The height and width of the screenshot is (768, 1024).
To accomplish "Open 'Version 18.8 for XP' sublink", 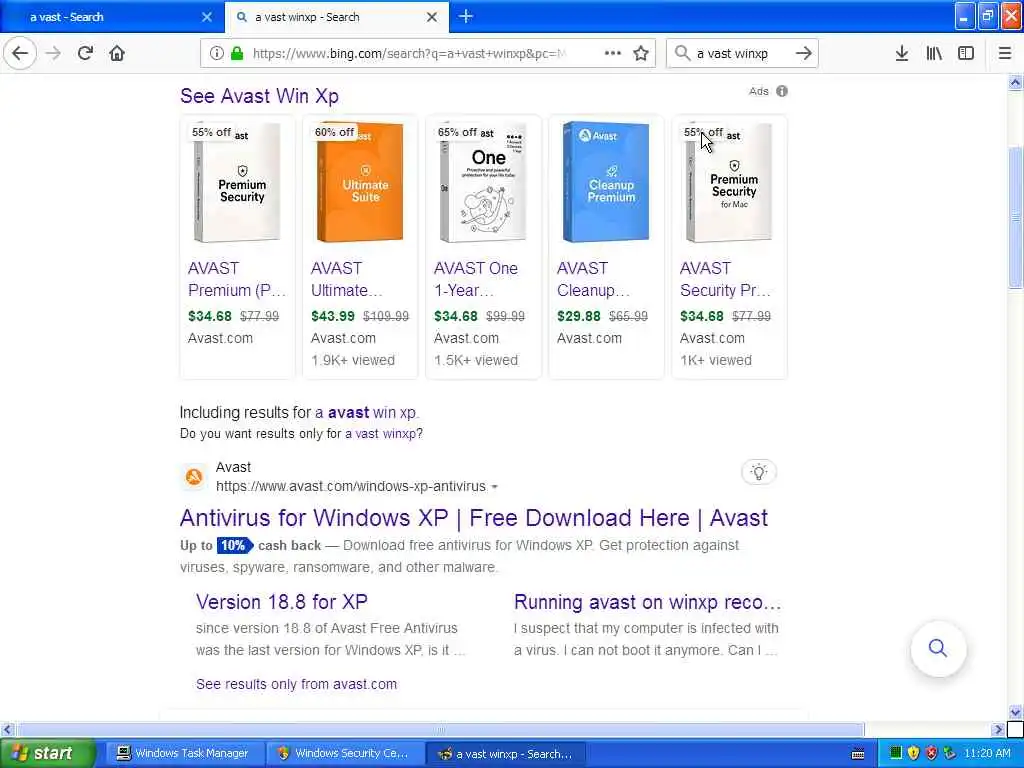I will coord(281,602).
